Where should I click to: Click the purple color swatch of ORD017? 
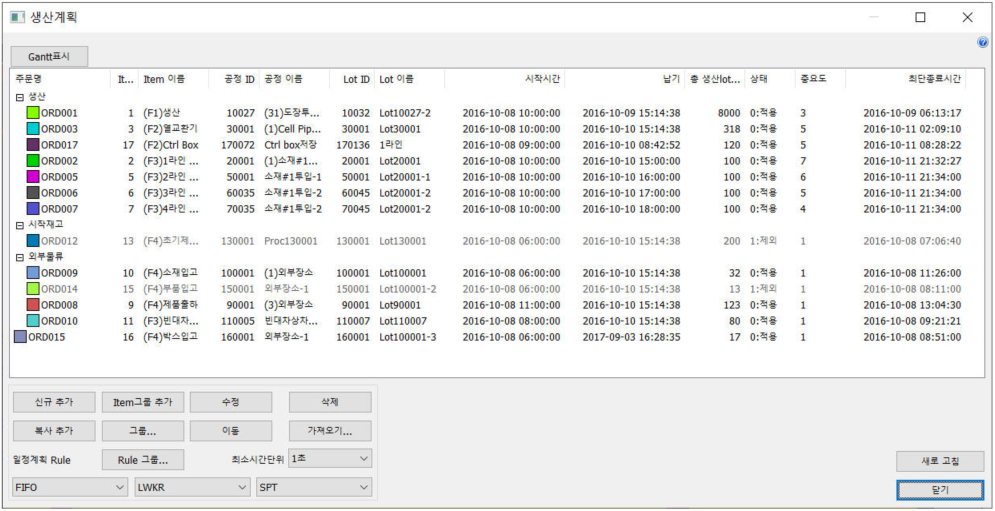pyautogui.click(x=33, y=145)
